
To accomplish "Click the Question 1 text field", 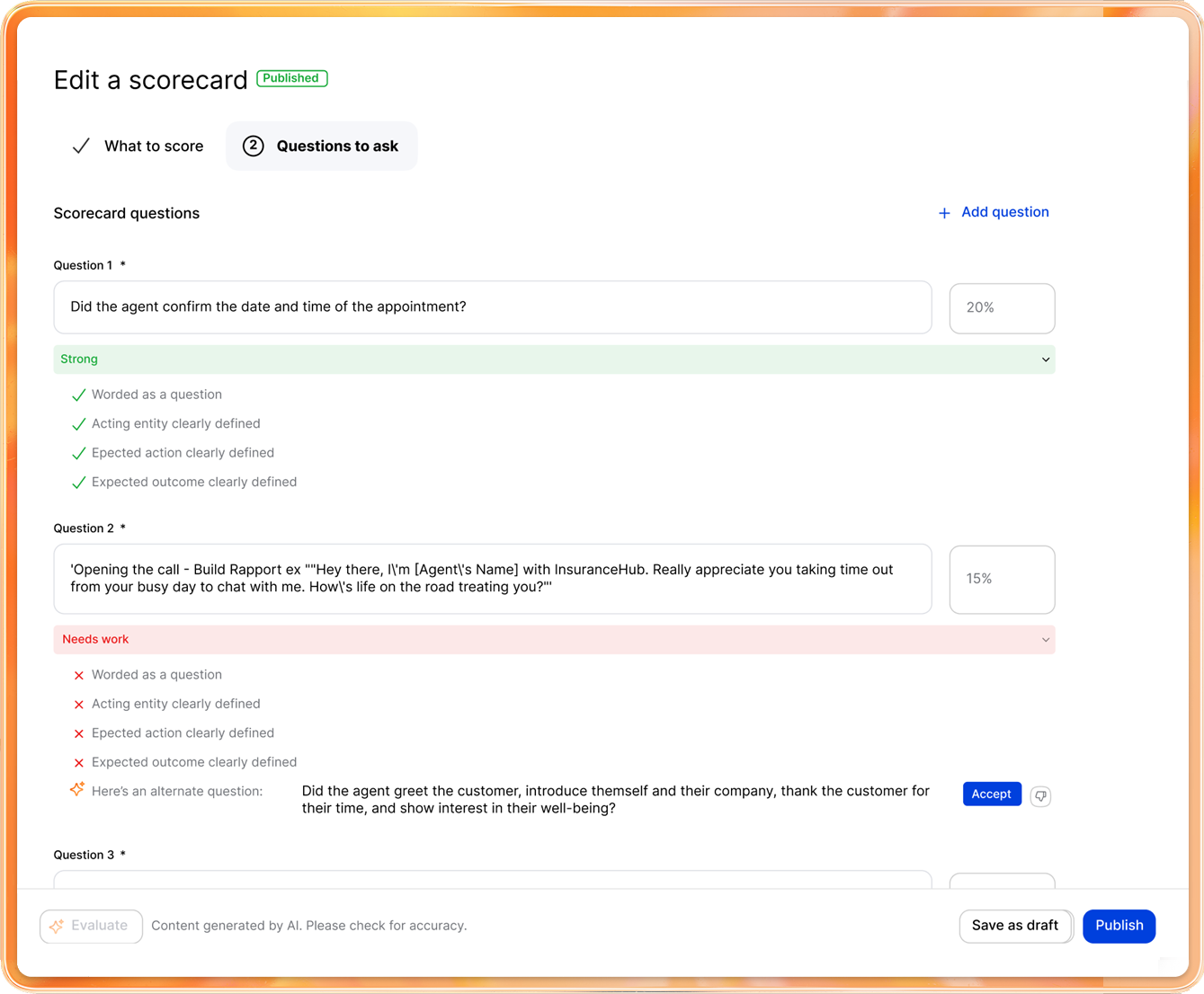I will [x=492, y=307].
